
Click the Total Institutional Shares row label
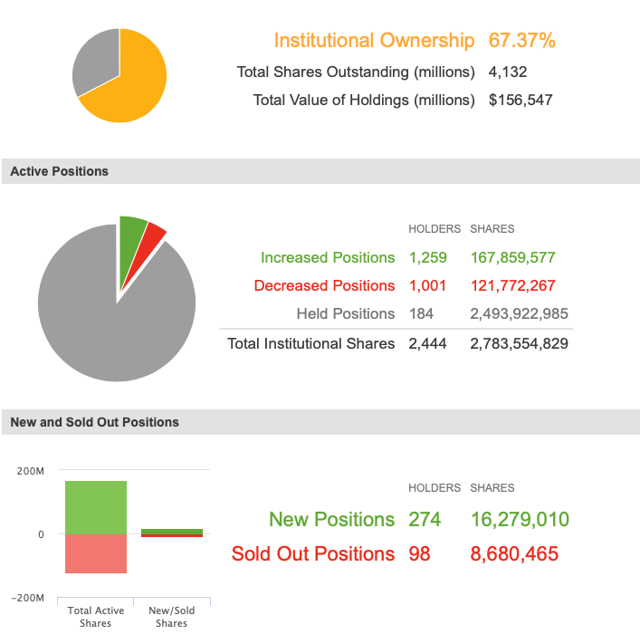click(311, 344)
